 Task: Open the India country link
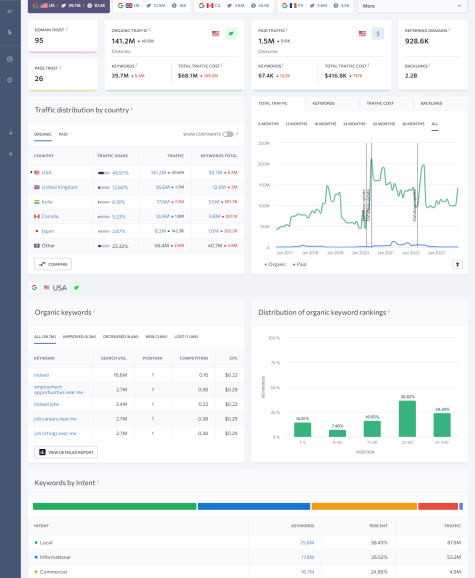pos(47,202)
